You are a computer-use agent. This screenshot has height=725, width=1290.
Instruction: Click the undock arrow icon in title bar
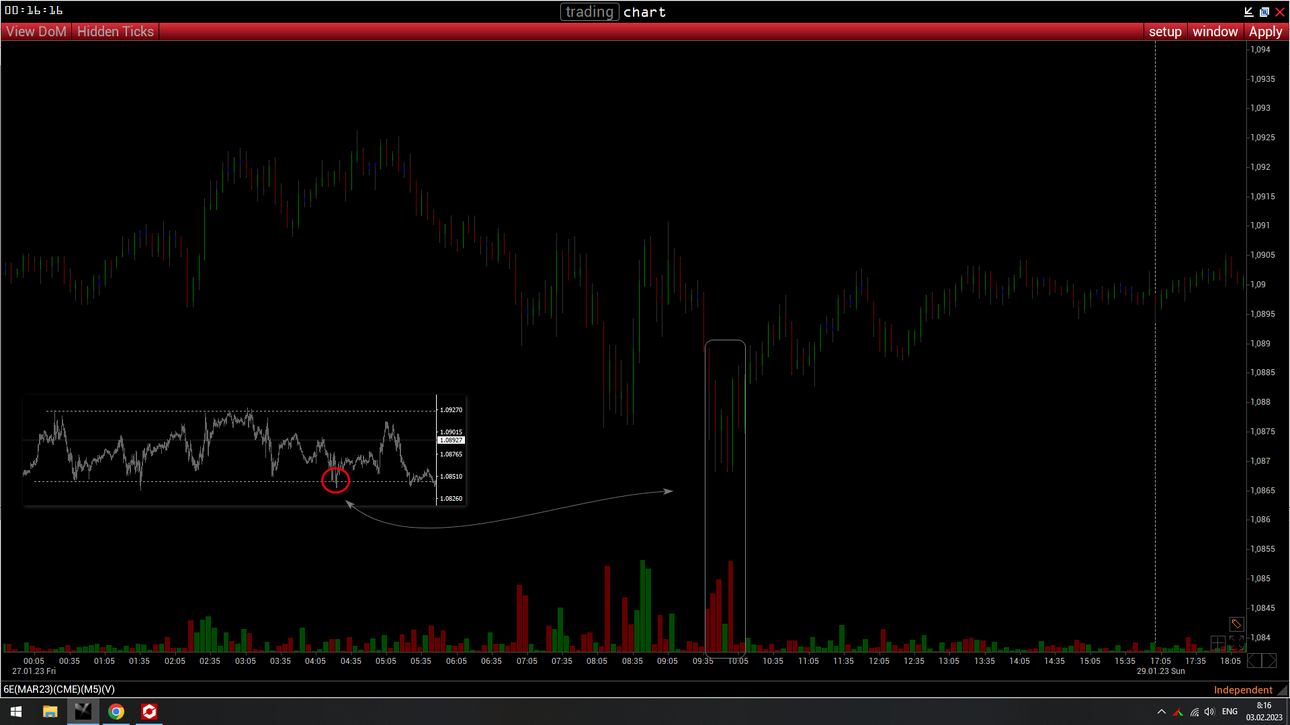pyautogui.click(x=1249, y=12)
